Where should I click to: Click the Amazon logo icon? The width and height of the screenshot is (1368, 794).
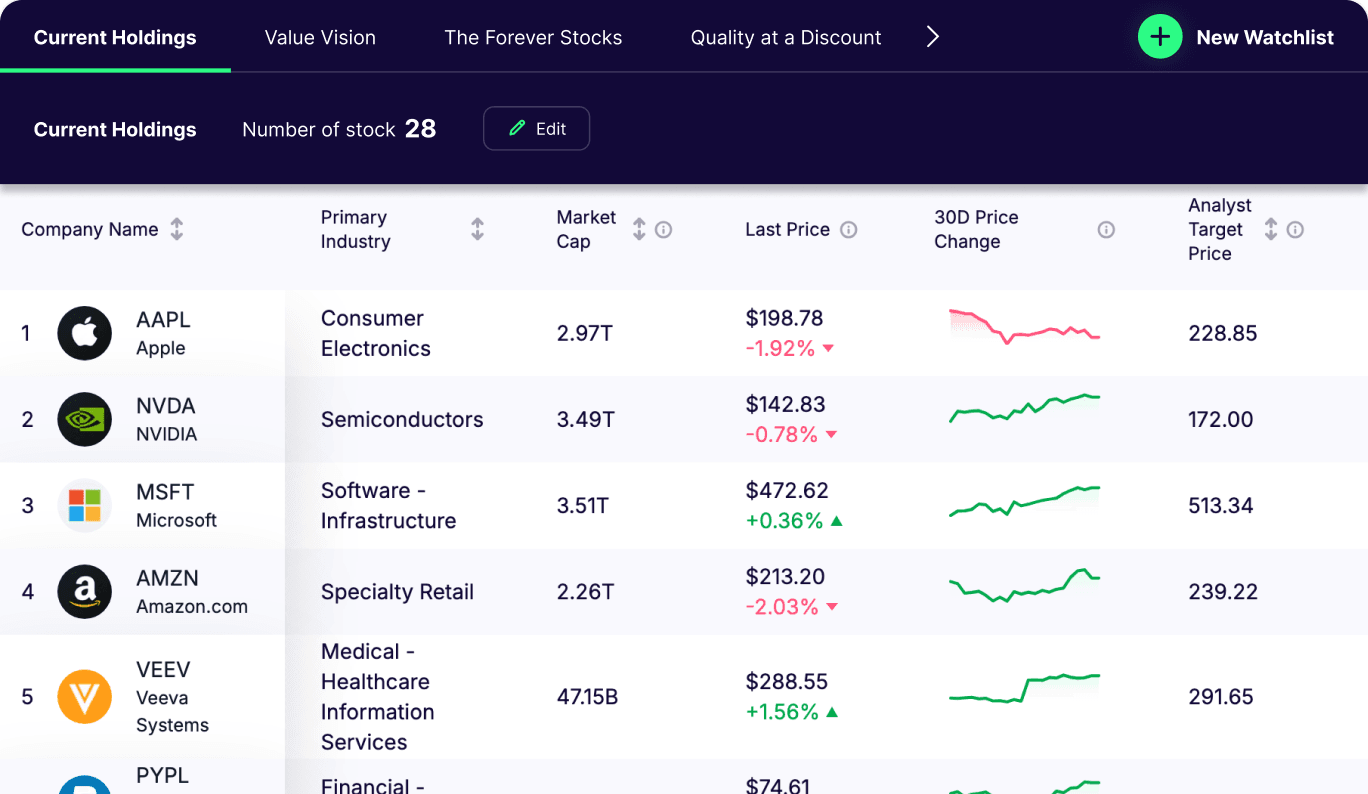(x=84, y=591)
